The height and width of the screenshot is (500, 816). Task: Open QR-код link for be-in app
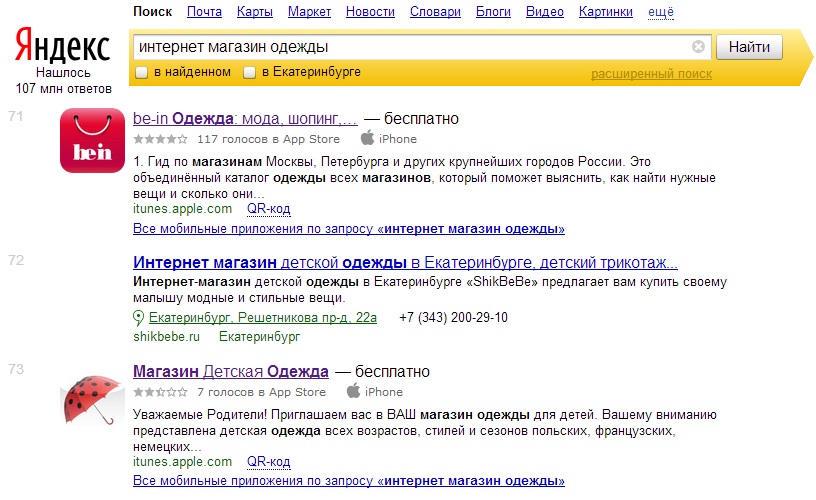[x=269, y=209]
